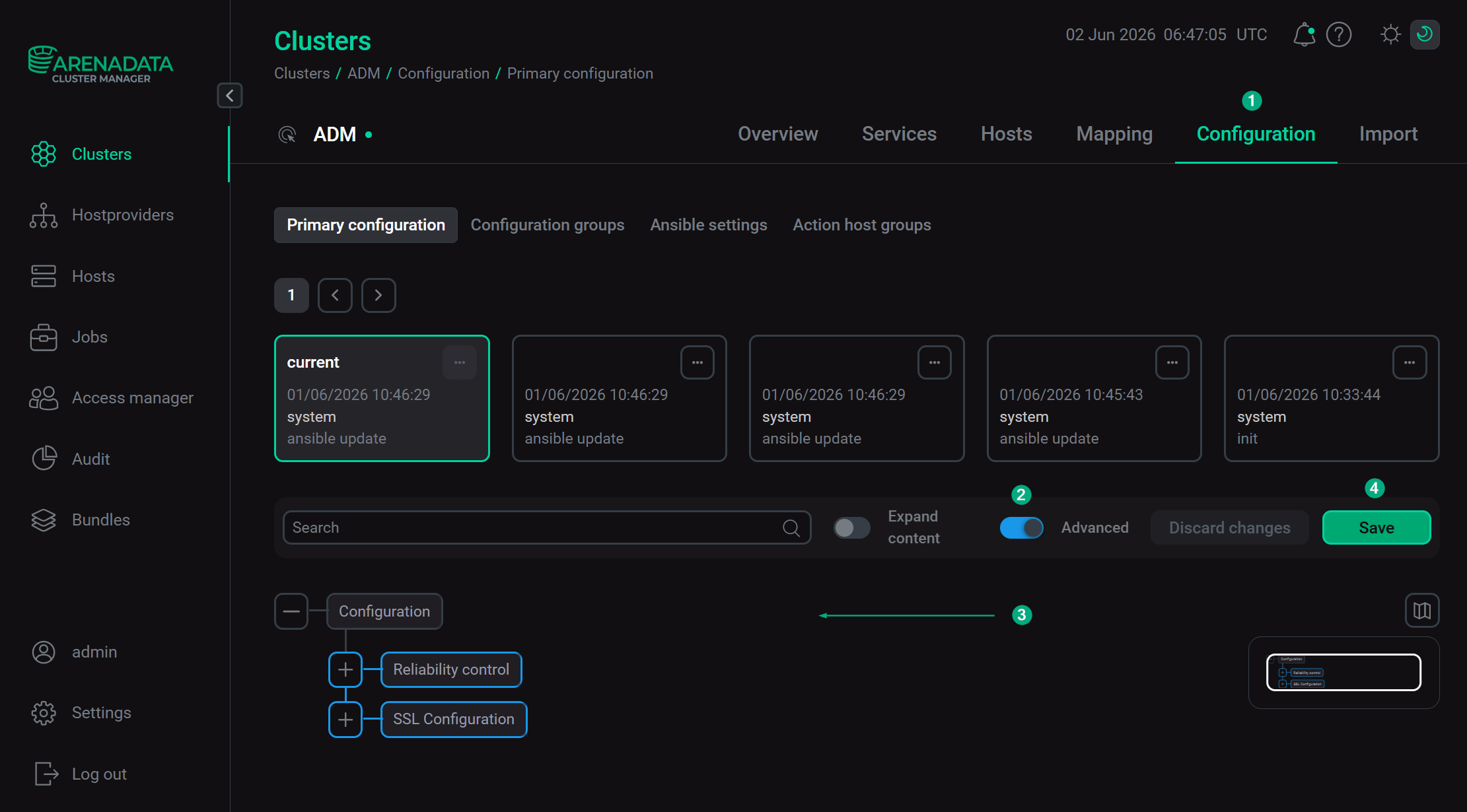Click the admin profile icon
This screenshot has width=1467, height=812.
(44, 652)
